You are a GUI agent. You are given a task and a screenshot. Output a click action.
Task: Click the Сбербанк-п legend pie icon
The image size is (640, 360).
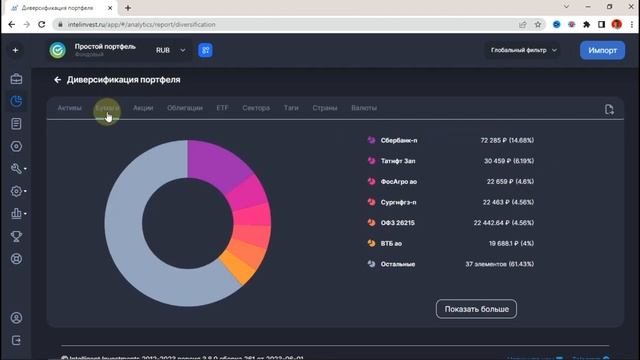[x=371, y=140]
